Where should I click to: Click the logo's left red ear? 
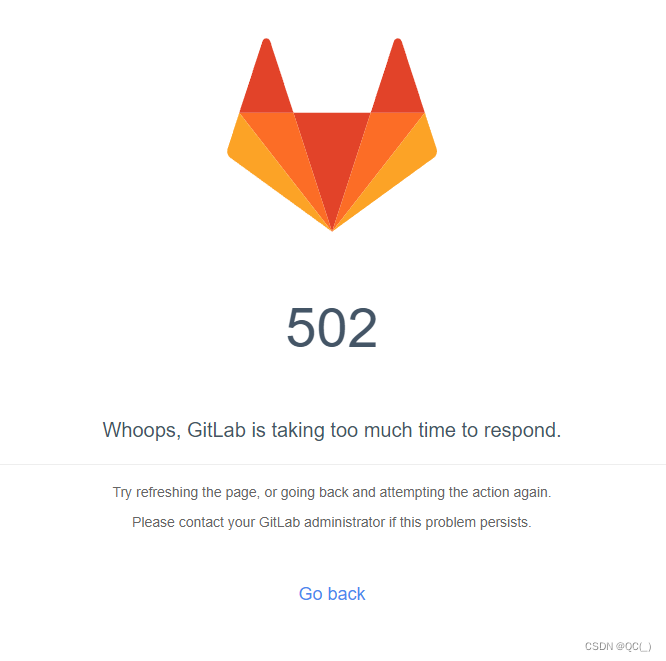click(x=266, y=83)
